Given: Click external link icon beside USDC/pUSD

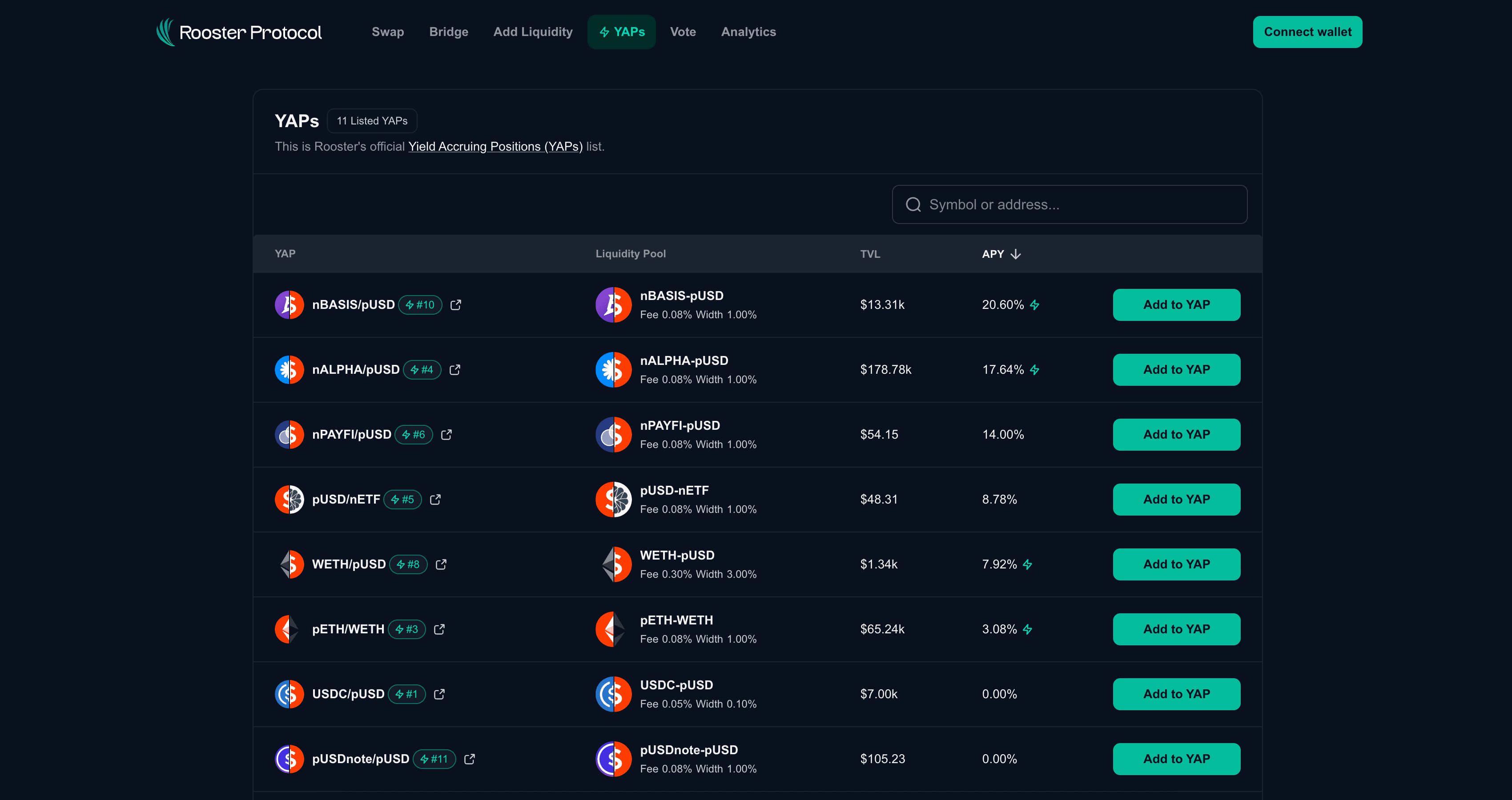Looking at the screenshot, I should [x=439, y=694].
